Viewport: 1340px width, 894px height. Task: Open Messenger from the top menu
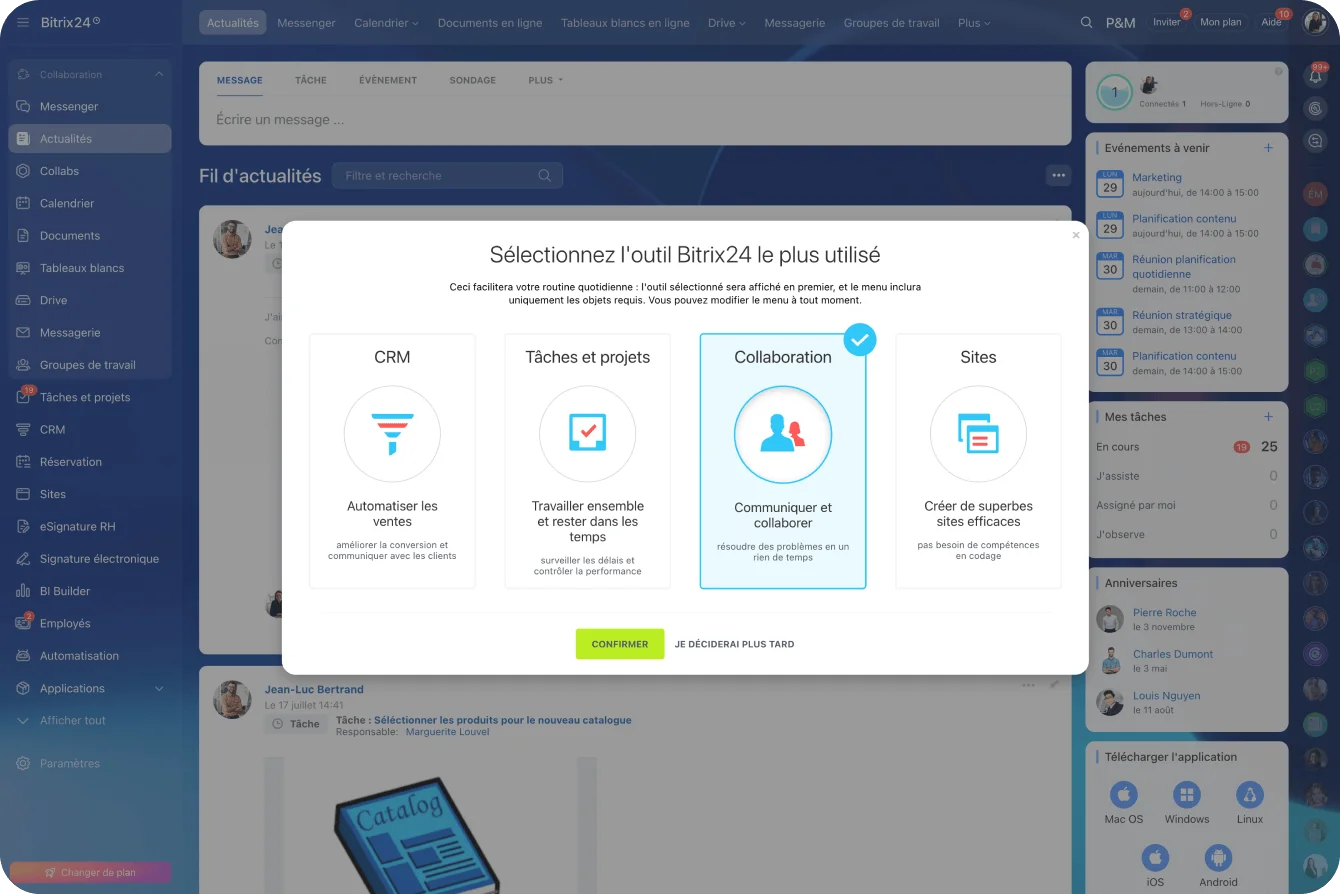tap(306, 23)
